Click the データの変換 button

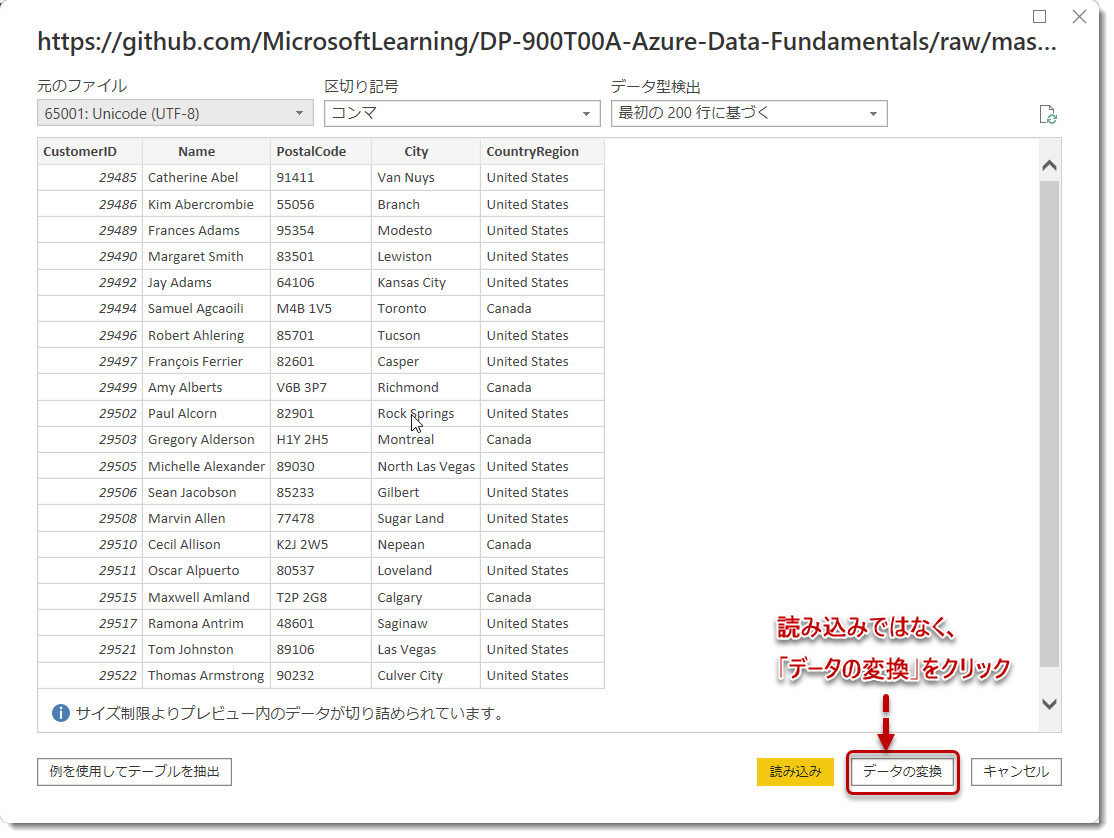point(902,772)
